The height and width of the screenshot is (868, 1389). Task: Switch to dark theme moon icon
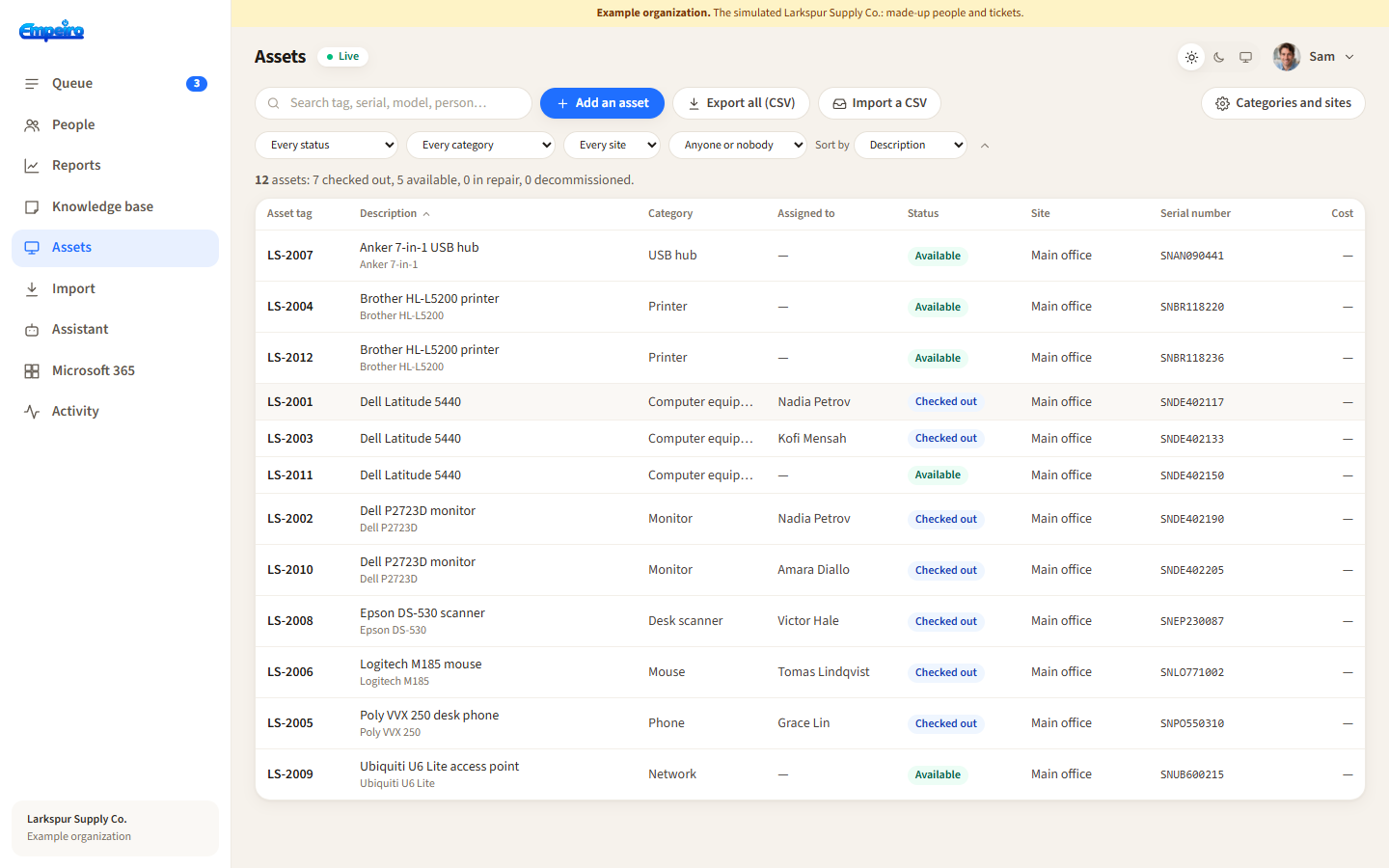click(1219, 58)
